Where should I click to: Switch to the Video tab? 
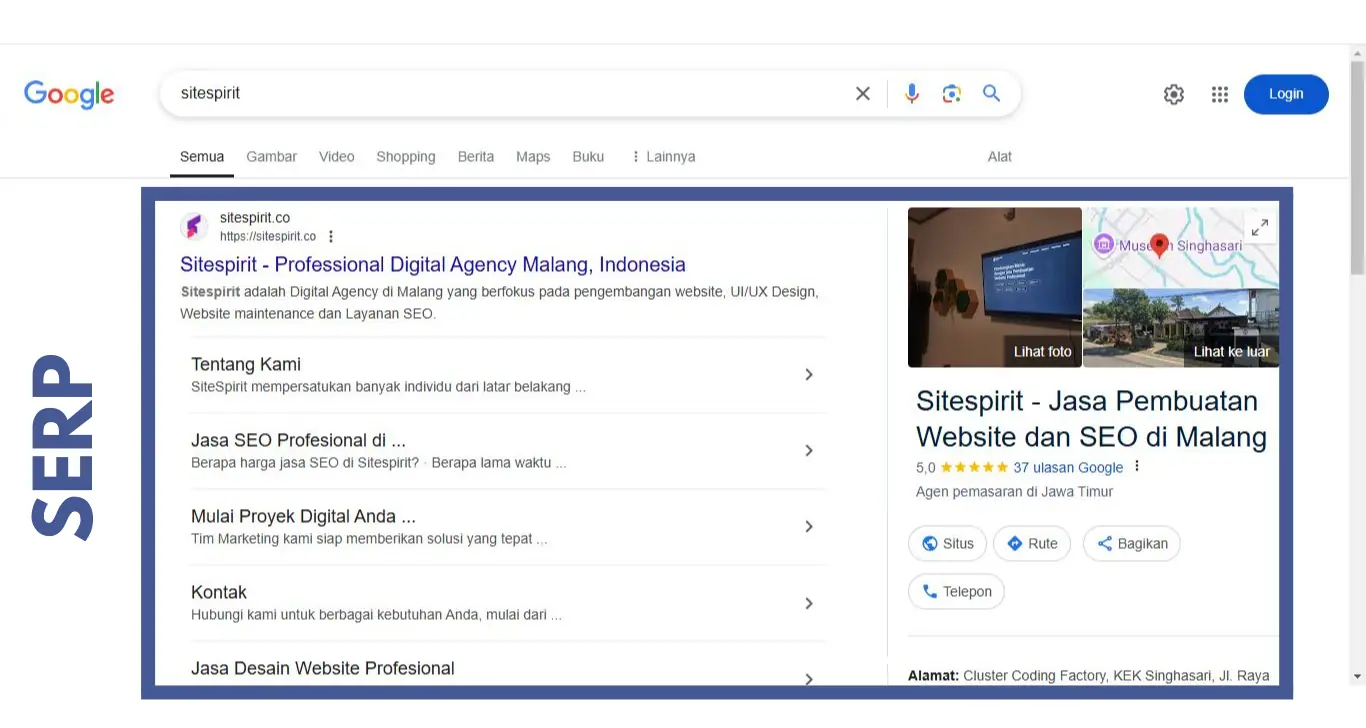[x=337, y=157]
